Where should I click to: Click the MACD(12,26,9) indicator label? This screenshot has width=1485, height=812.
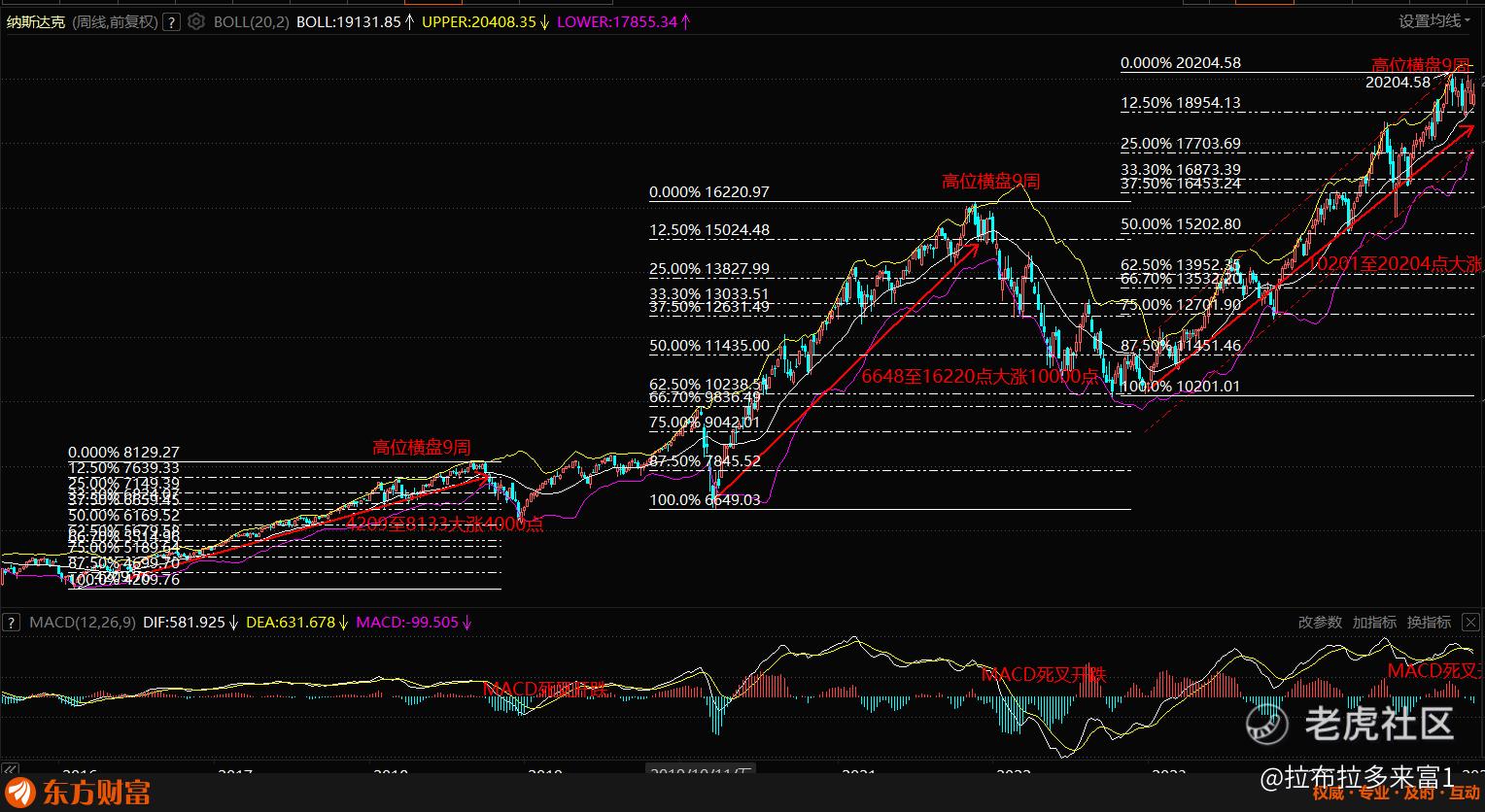pos(83,622)
